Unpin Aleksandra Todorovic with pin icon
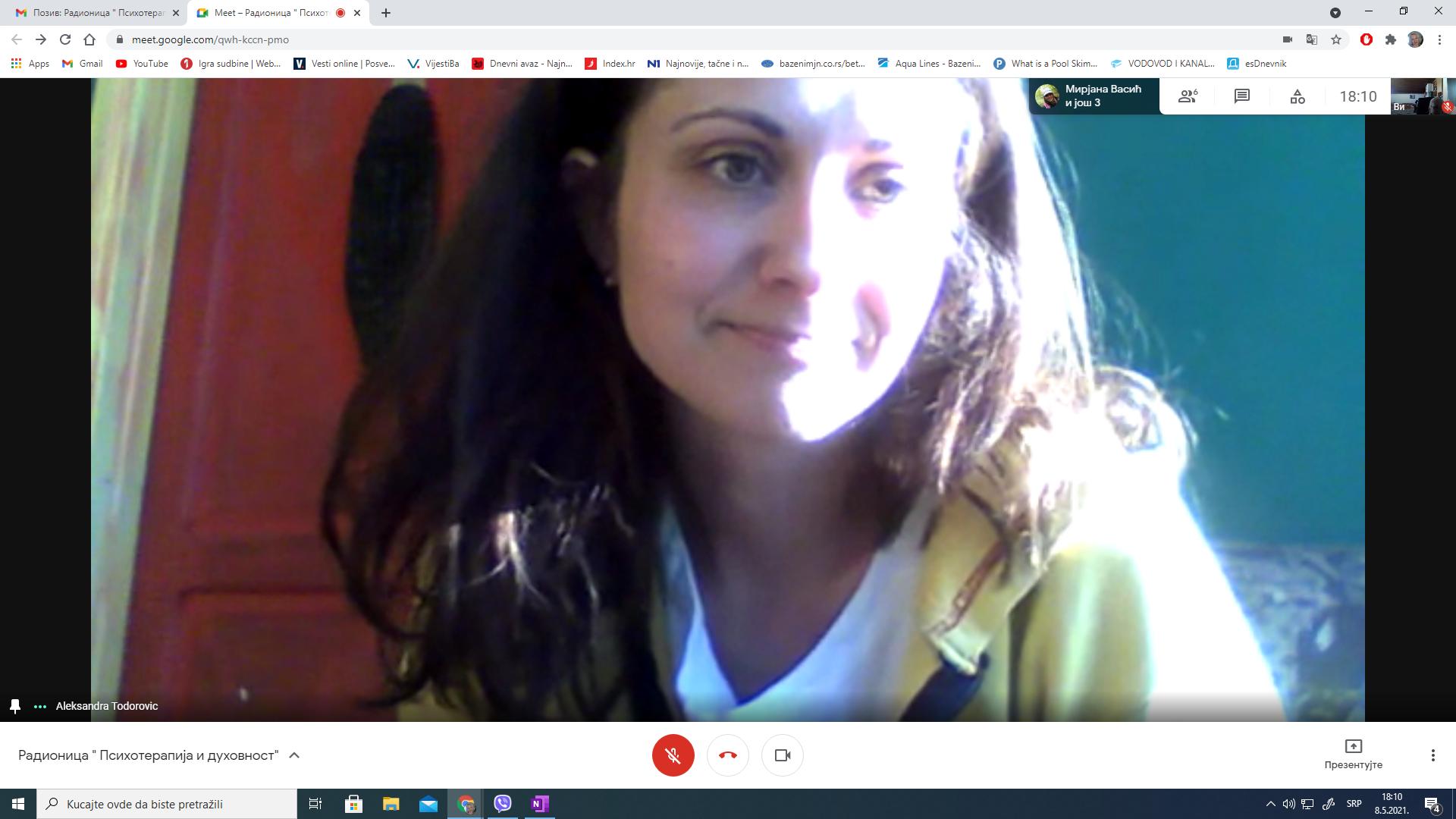Viewport: 1456px width, 819px height. (15, 706)
